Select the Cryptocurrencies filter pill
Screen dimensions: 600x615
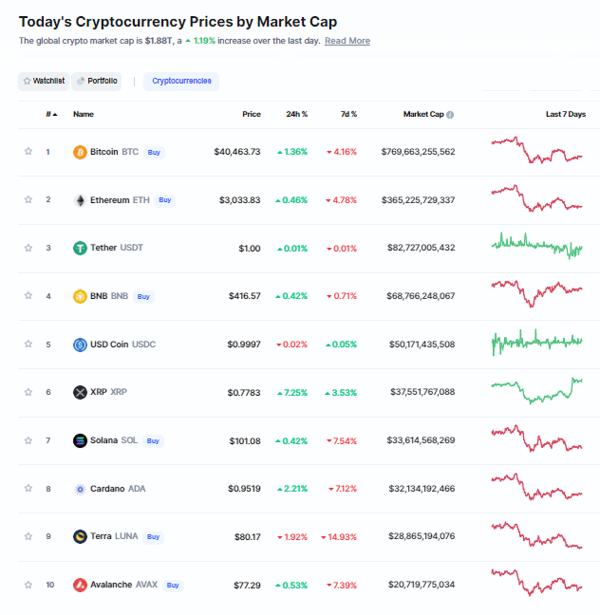point(181,81)
